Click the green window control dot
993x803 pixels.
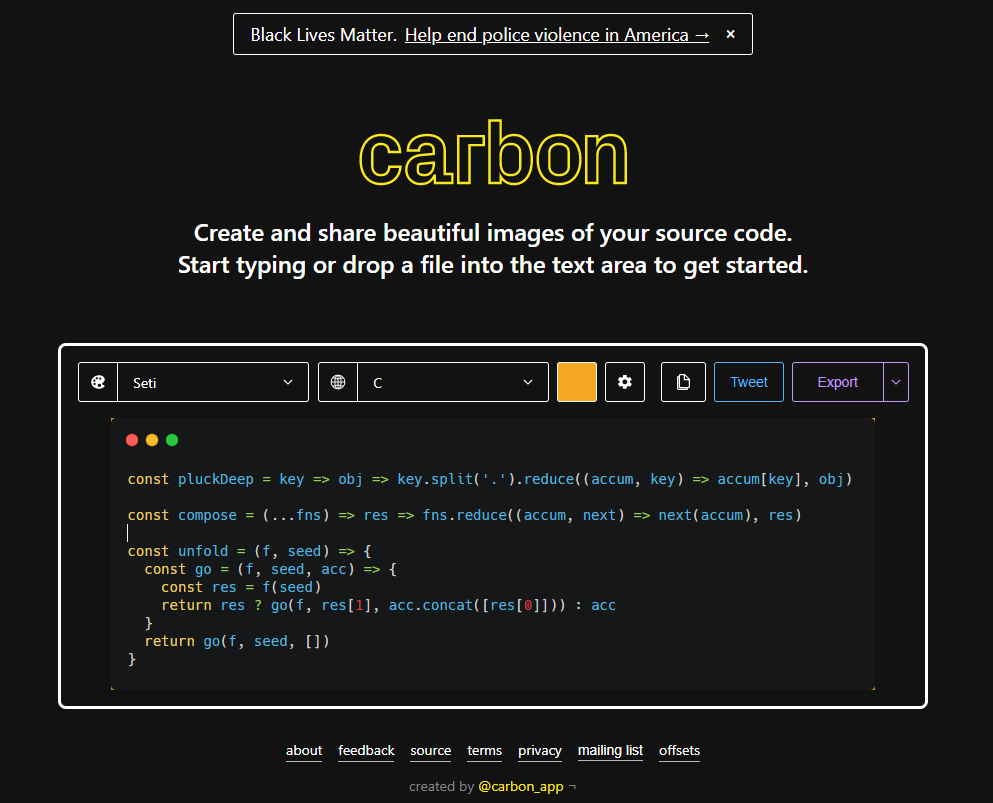tap(172, 440)
